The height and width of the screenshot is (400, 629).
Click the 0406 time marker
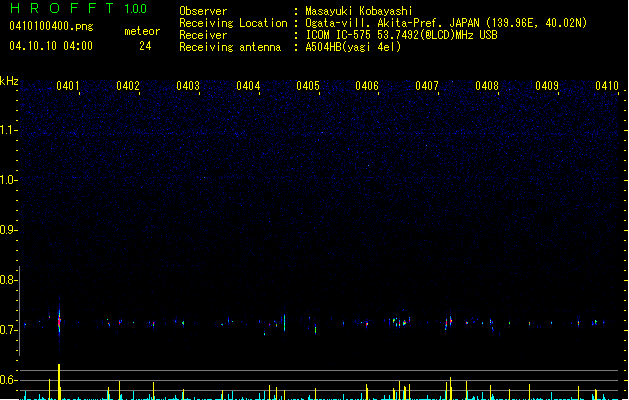coord(367,86)
